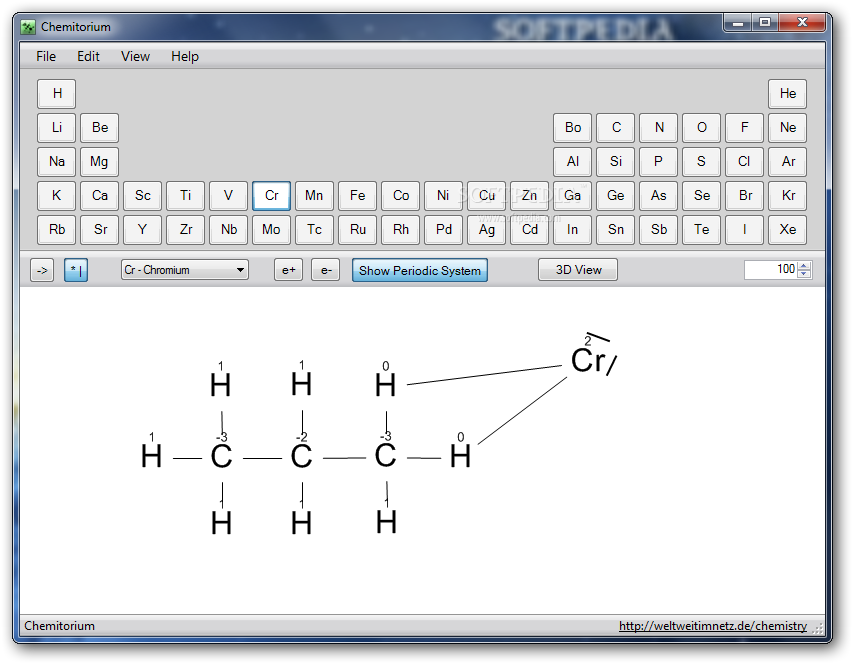Choose the Sodium (Na) element
The height and width of the screenshot is (664, 853).
click(57, 162)
